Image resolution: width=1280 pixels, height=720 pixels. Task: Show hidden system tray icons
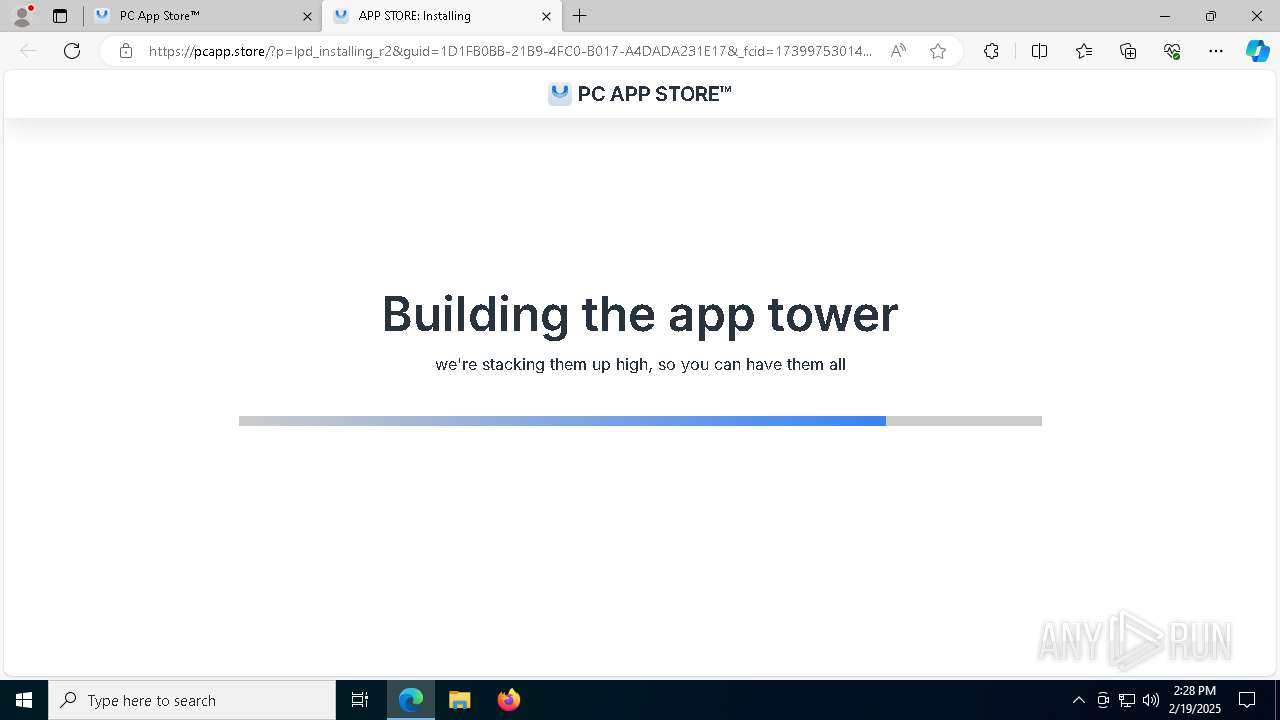click(x=1078, y=700)
